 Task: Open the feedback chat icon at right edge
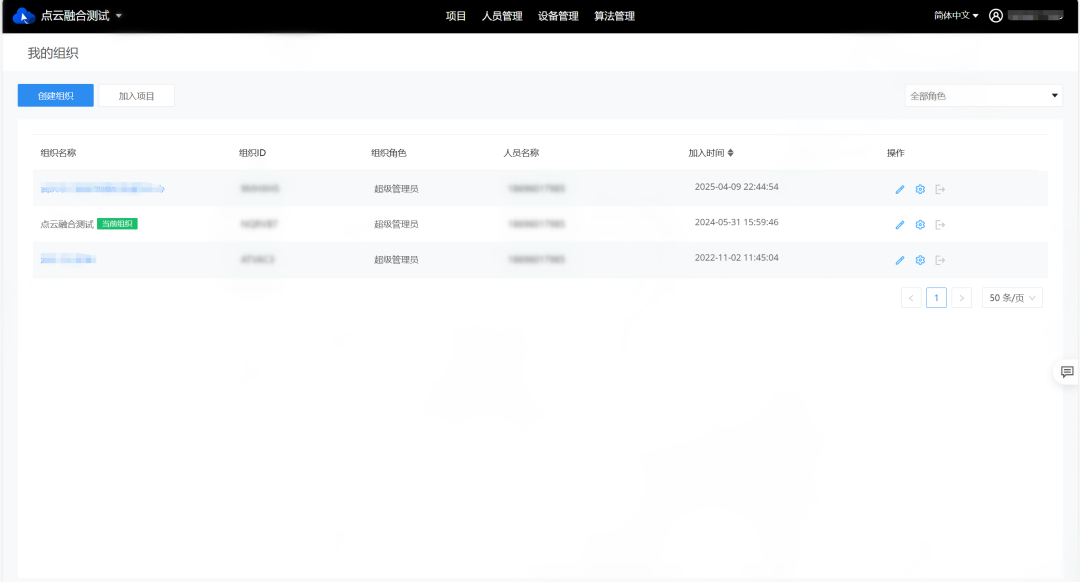click(x=1067, y=372)
